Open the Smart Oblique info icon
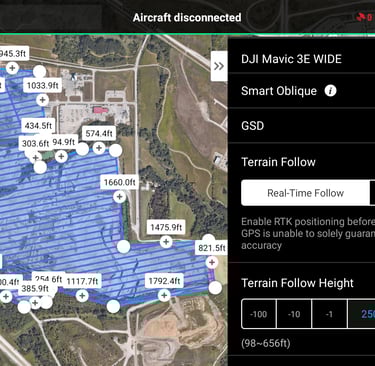 (x=330, y=91)
